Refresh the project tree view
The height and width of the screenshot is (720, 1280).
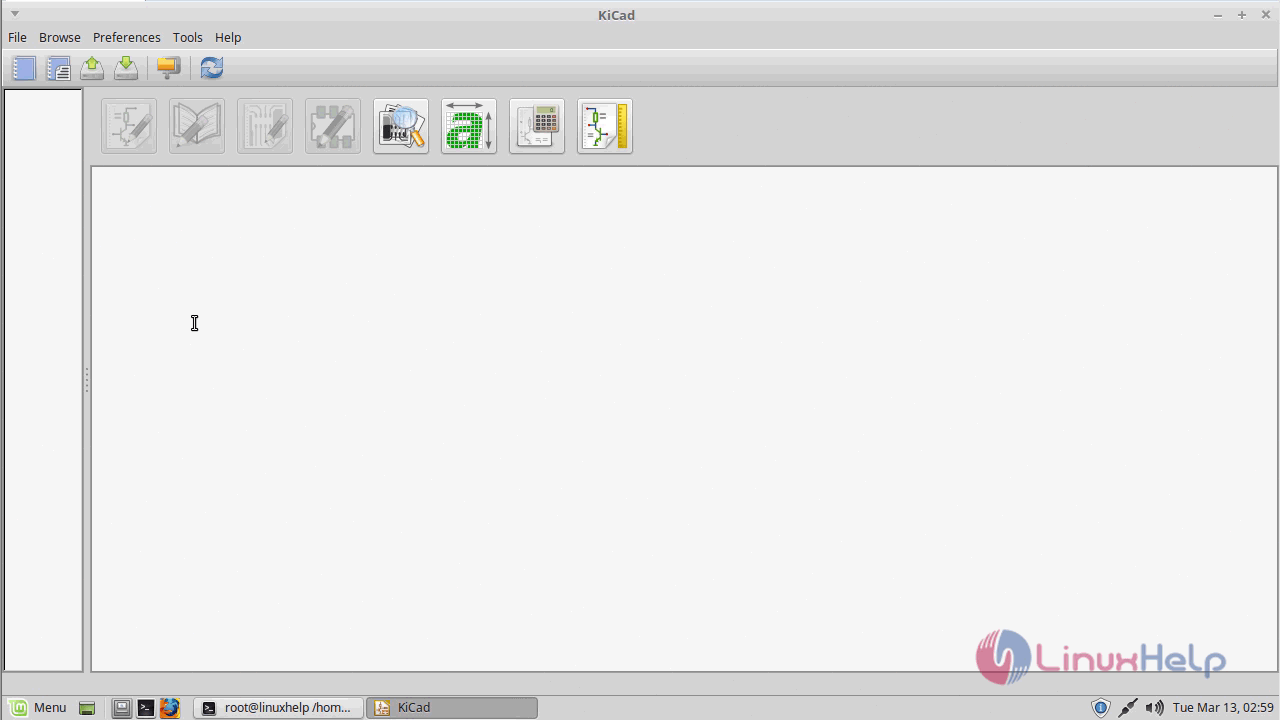[211, 68]
